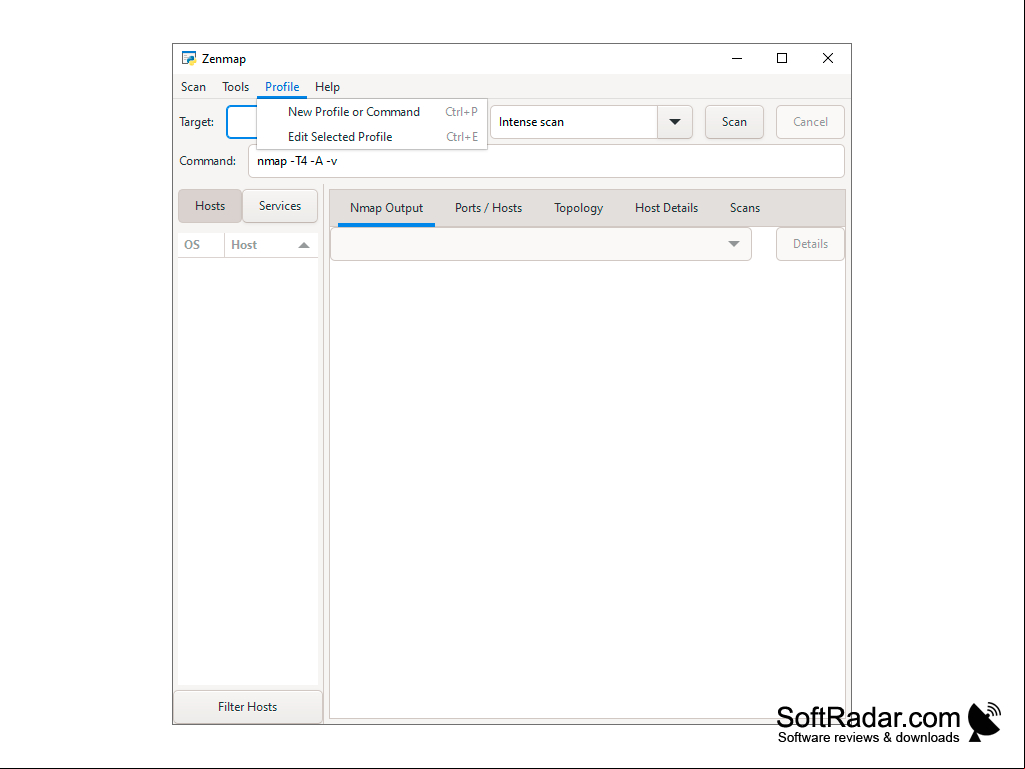Click the Zenmap app icon in title bar
The height and width of the screenshot is (769, 1025).
[x=189, y=58]
